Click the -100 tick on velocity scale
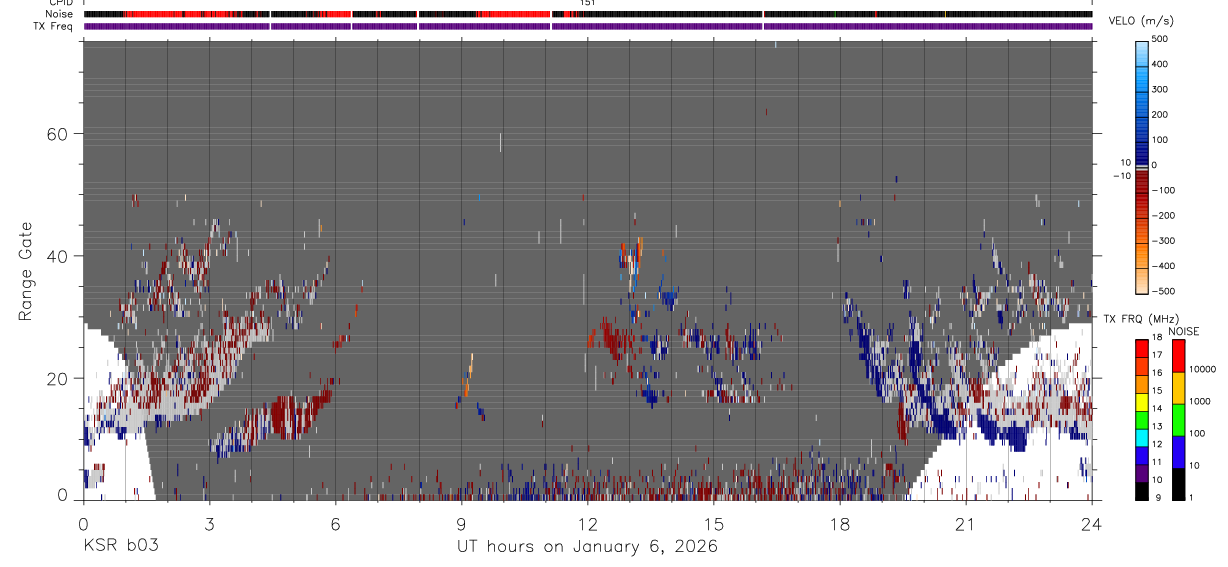1228x567 pixels. 1162,190
